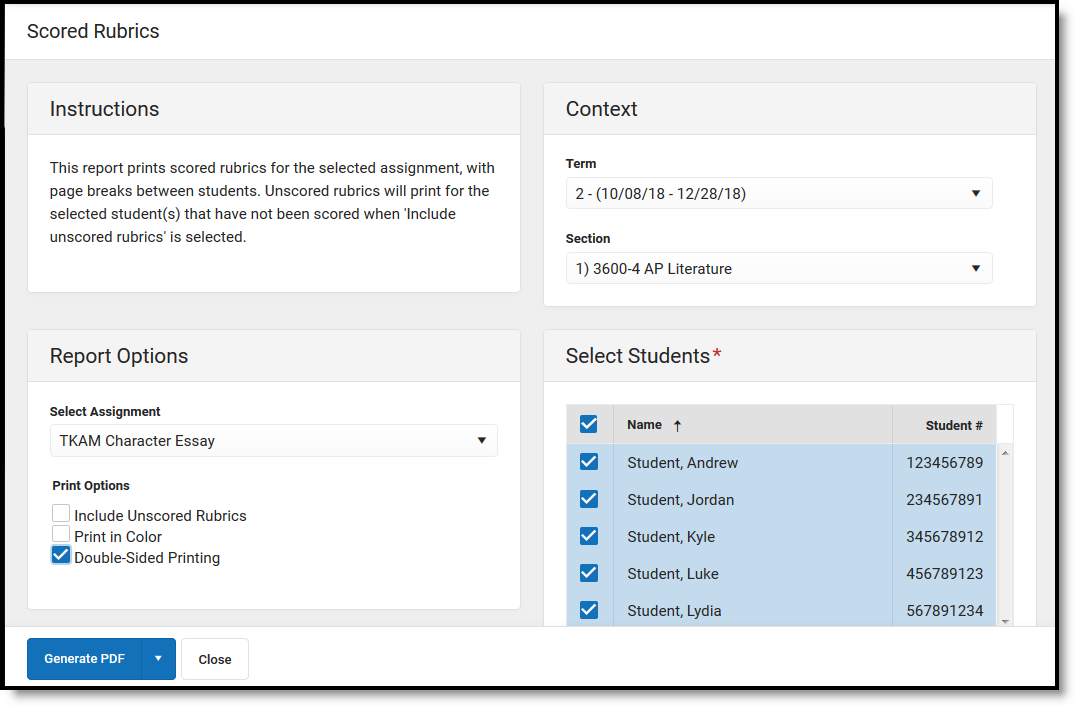Click the Name column sort arrow icon
Screen dimensions: 1075x706
[677, 425]
